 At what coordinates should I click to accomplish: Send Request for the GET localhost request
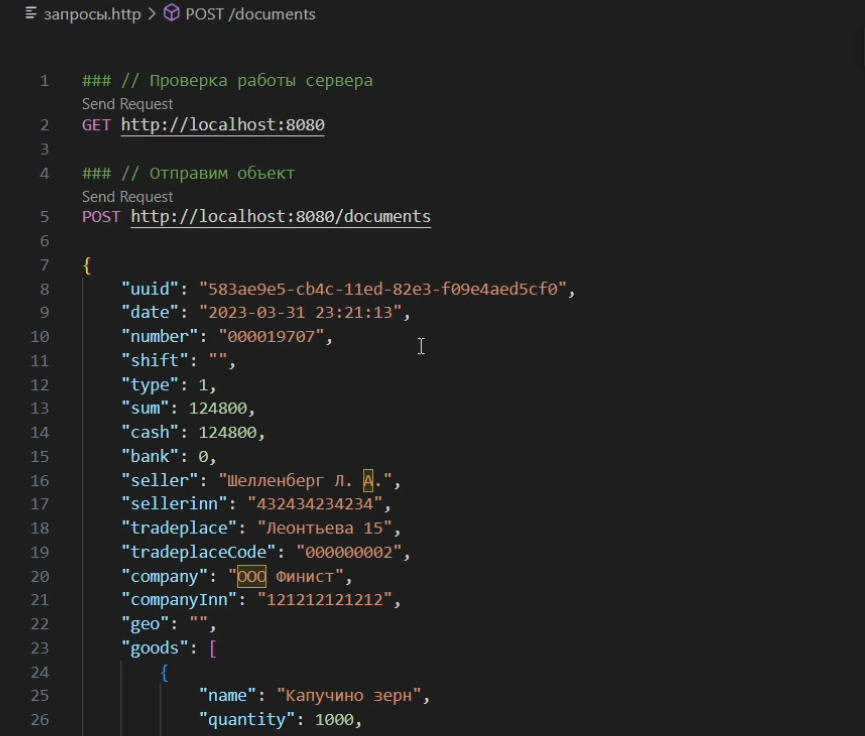tap(127, 104)
